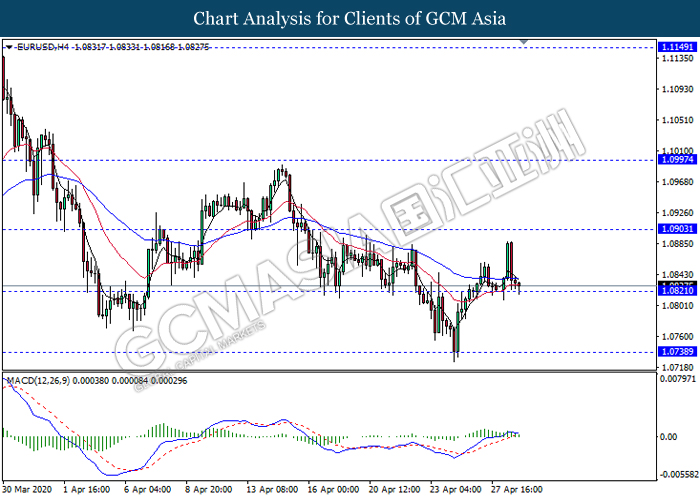This screenshot has height=500, width=700.
Task: Click the 1.08010 price axis value
Action: (x=677, y=306)
